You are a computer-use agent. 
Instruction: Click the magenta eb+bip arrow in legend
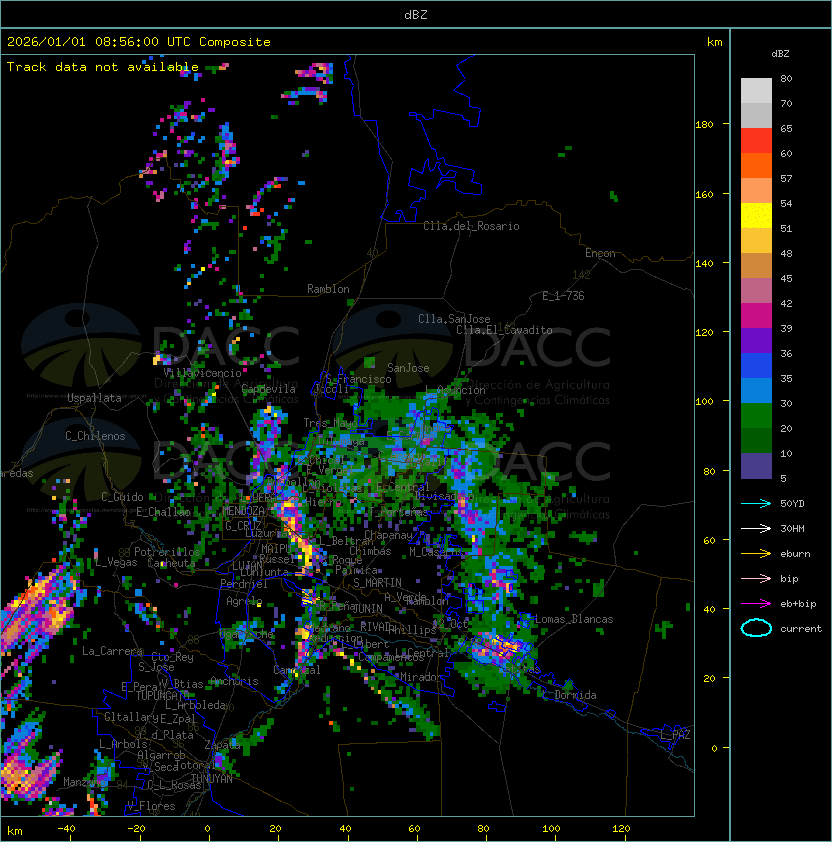pos(756,604)
